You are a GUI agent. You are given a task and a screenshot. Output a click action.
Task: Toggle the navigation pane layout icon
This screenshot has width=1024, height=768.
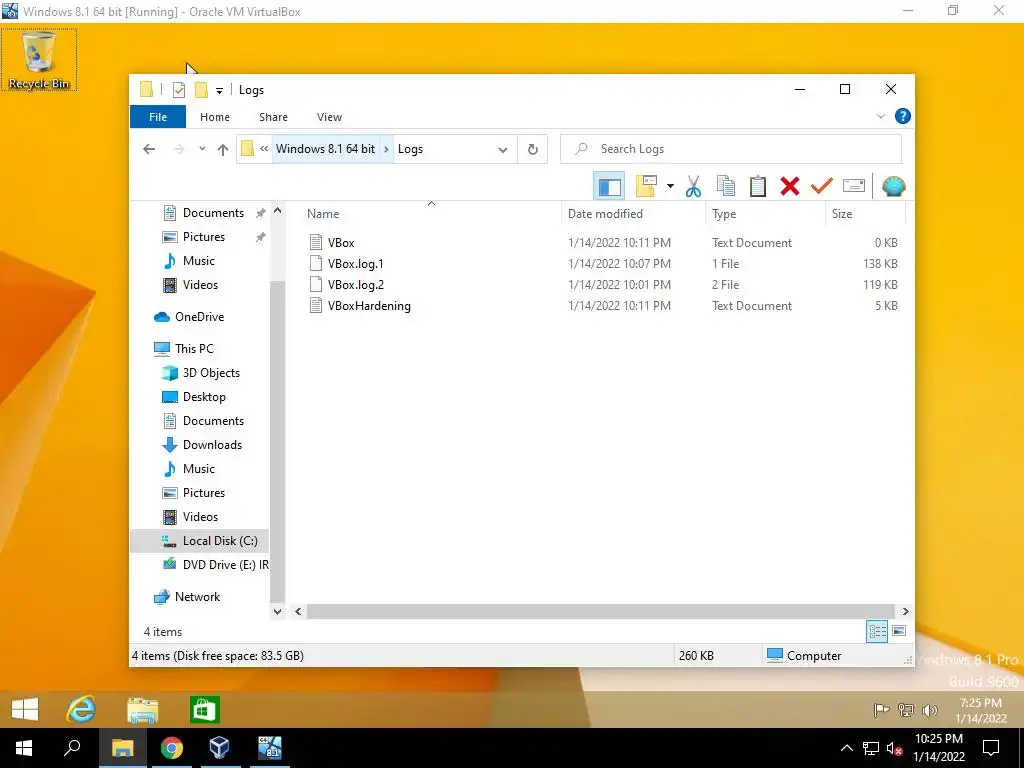click(609, 186)
